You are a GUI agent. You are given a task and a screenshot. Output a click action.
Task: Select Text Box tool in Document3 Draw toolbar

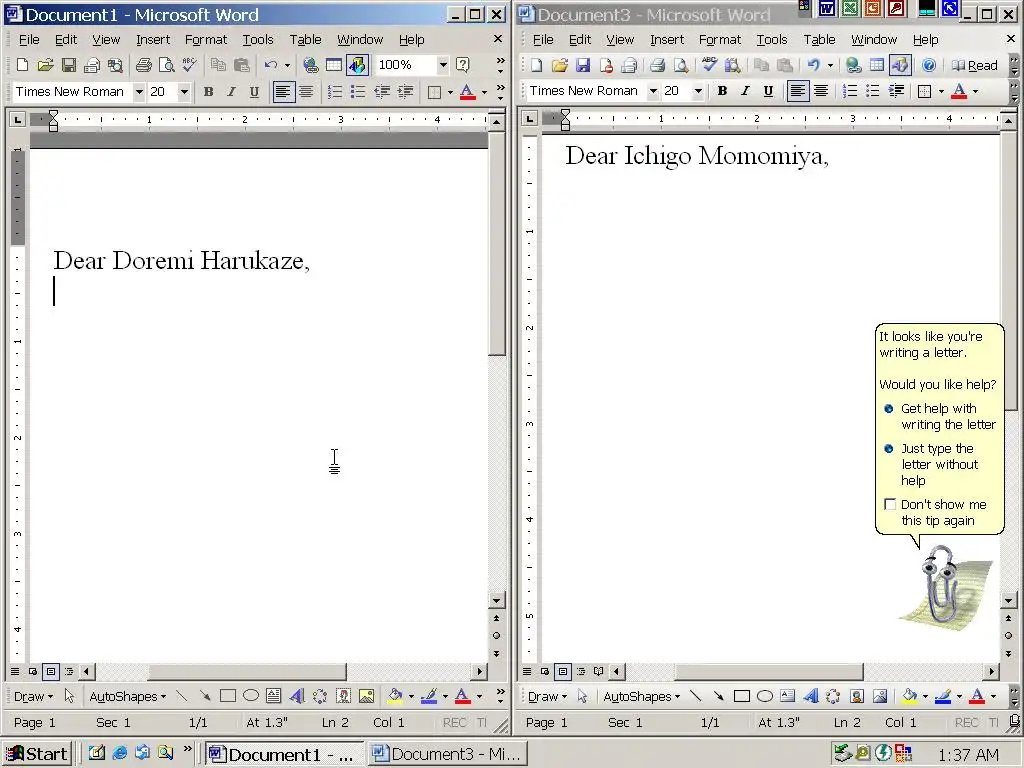click(x=788, y=696)
